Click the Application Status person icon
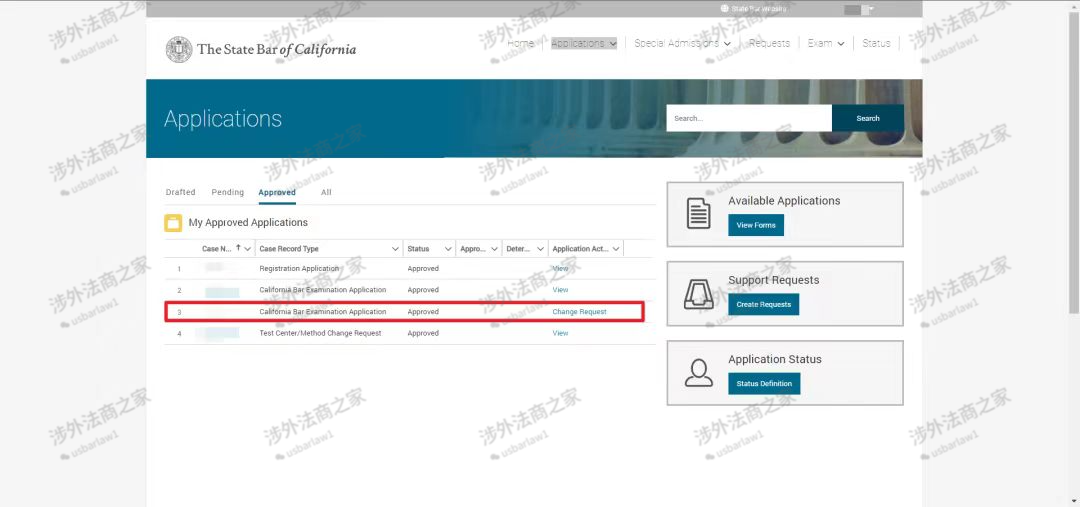Screen dimensions: 1080x507 pos(698,372)
